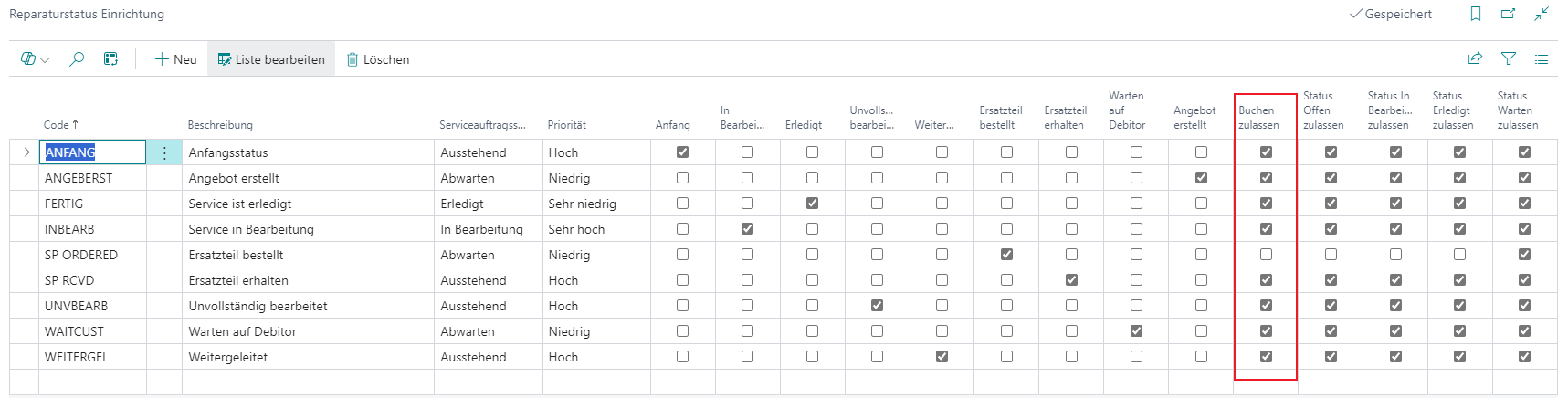
Task: Click the list view layout icon
Action: pyautogui.click(x=1542, y=59)
